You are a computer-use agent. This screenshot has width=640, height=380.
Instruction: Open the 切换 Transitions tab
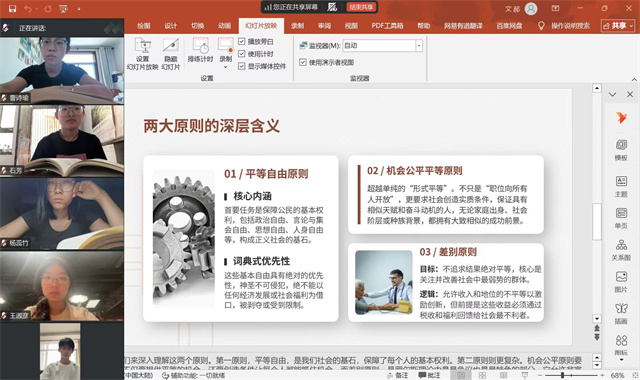coord(198,26)
